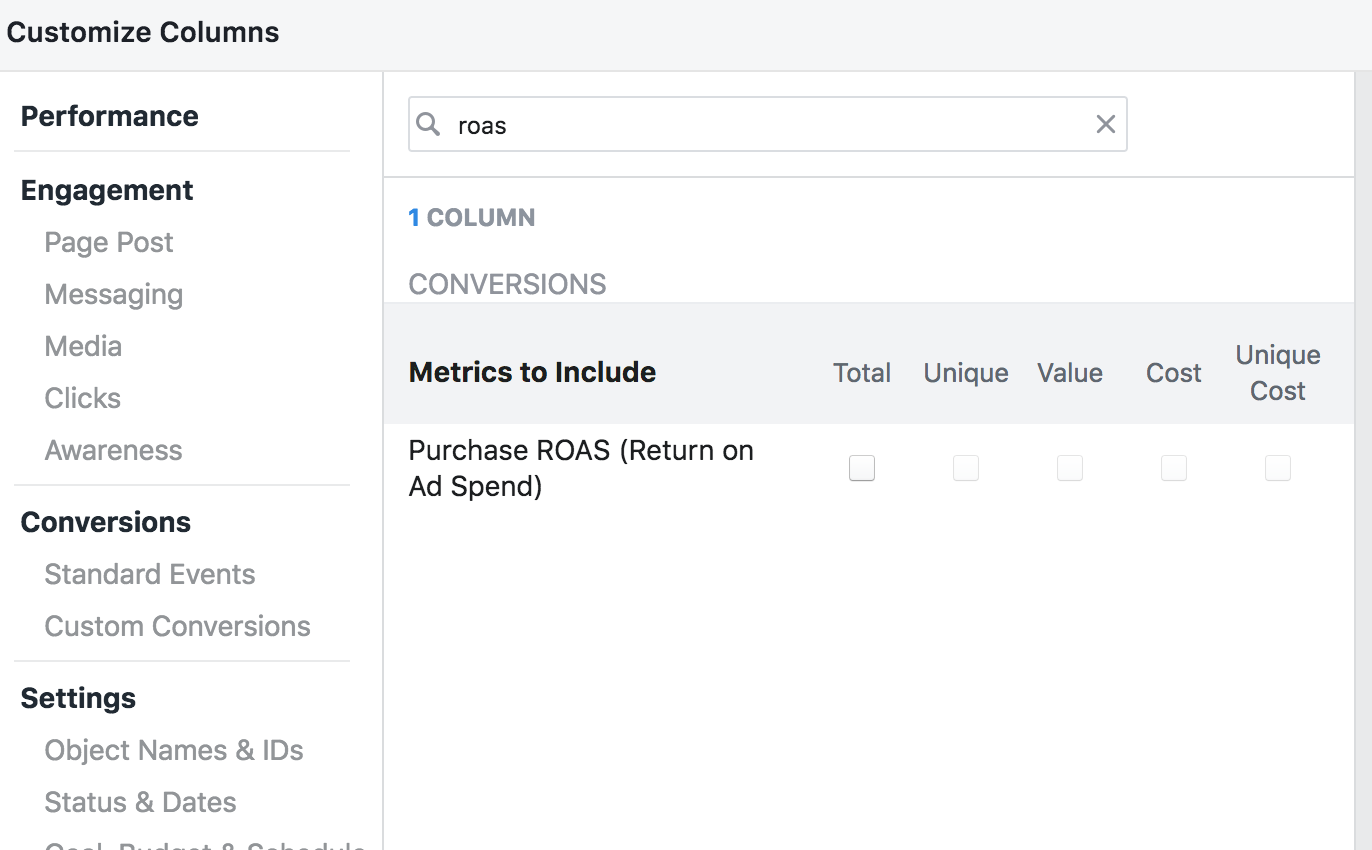Select Standard Events under Conversions
The width and height of the screenshot is (1372, 850).
(149, 574)
